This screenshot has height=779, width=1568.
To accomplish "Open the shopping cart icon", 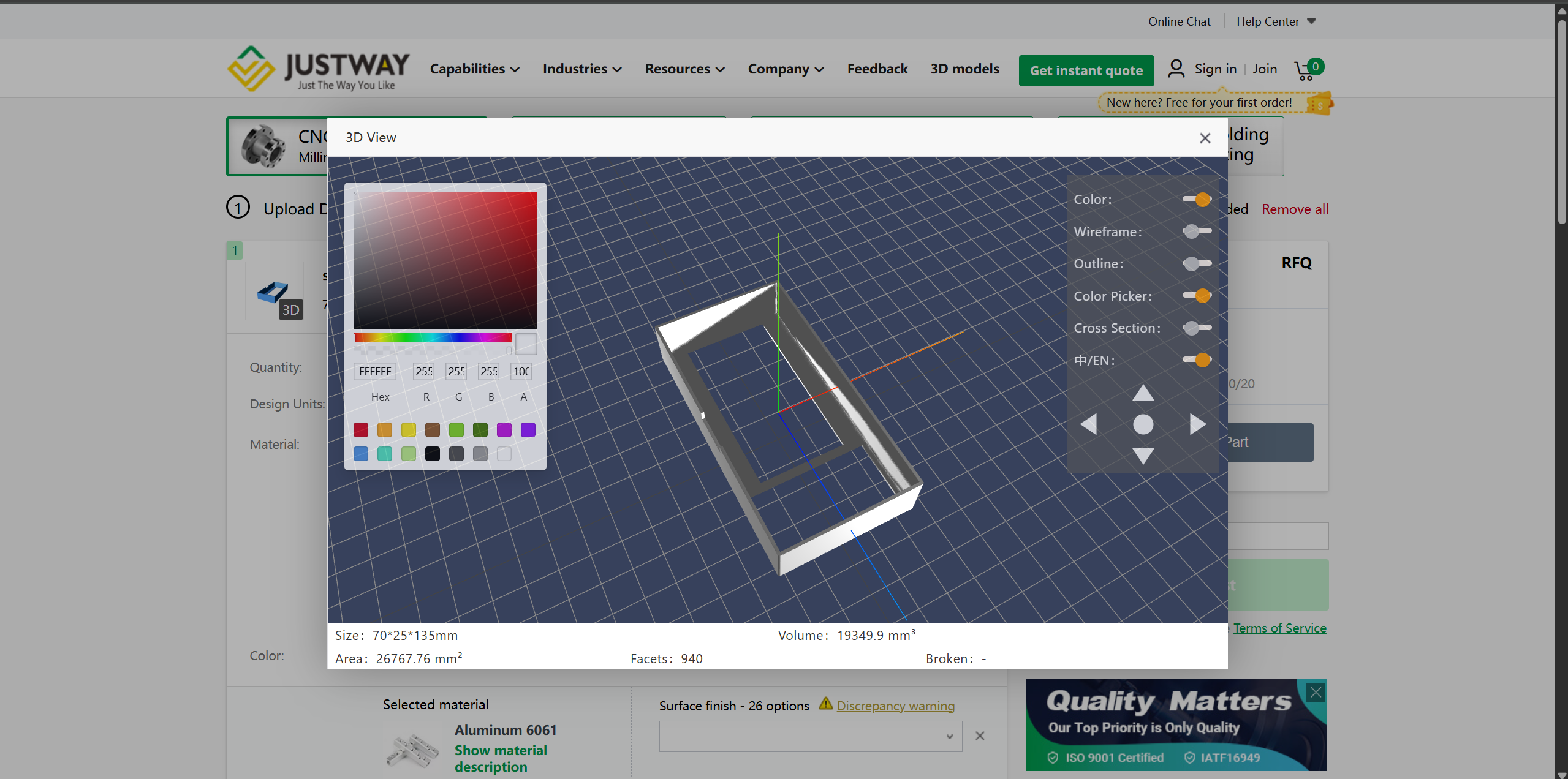I will (1306, 70).
